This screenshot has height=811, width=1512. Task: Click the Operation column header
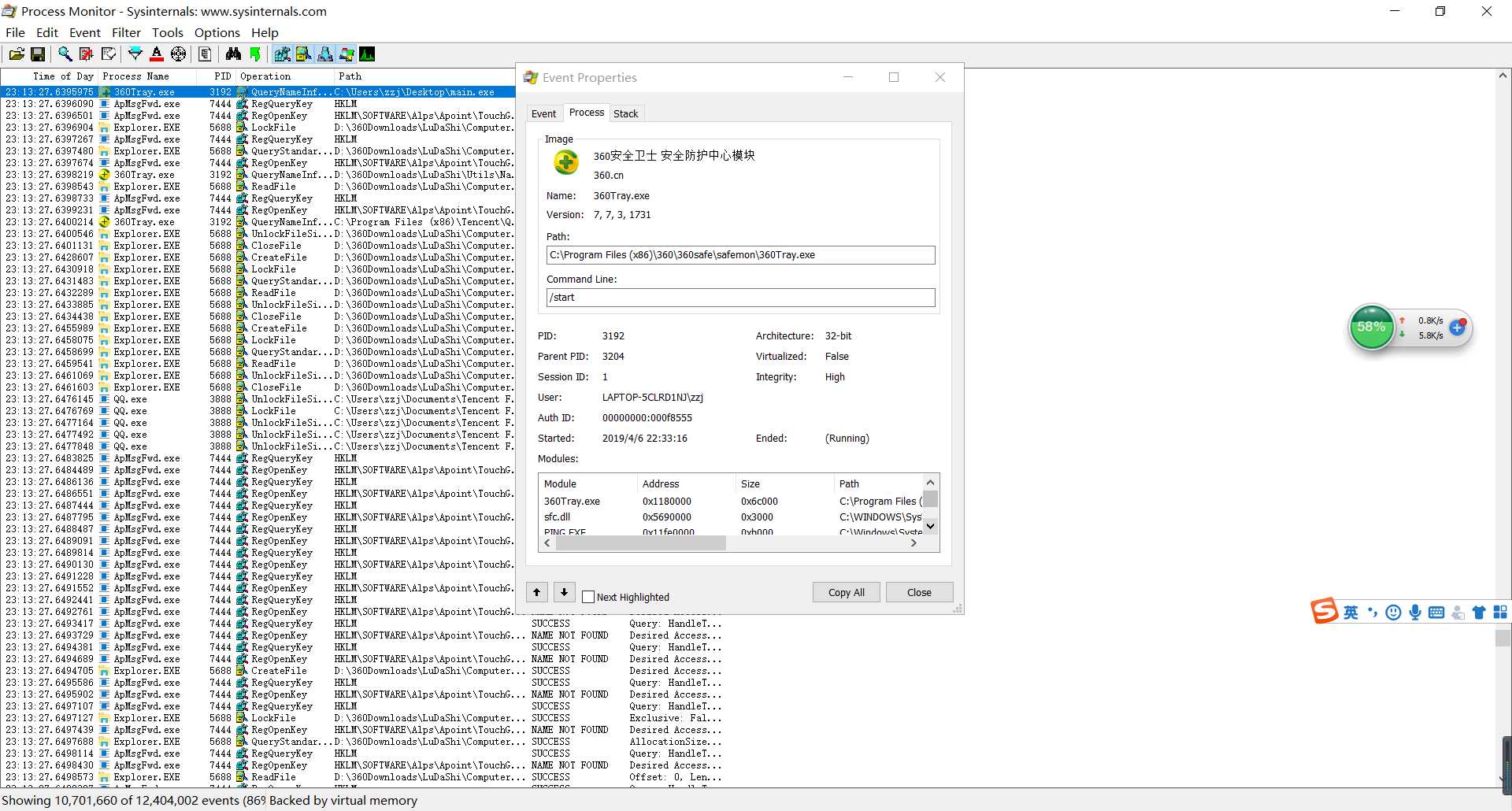(x=285, y=76)
